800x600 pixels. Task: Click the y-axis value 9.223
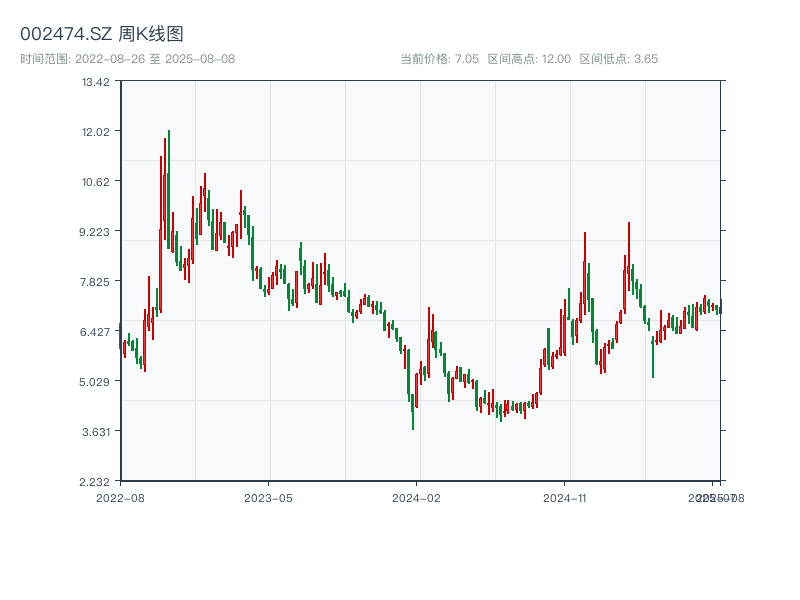coord(94,232)
